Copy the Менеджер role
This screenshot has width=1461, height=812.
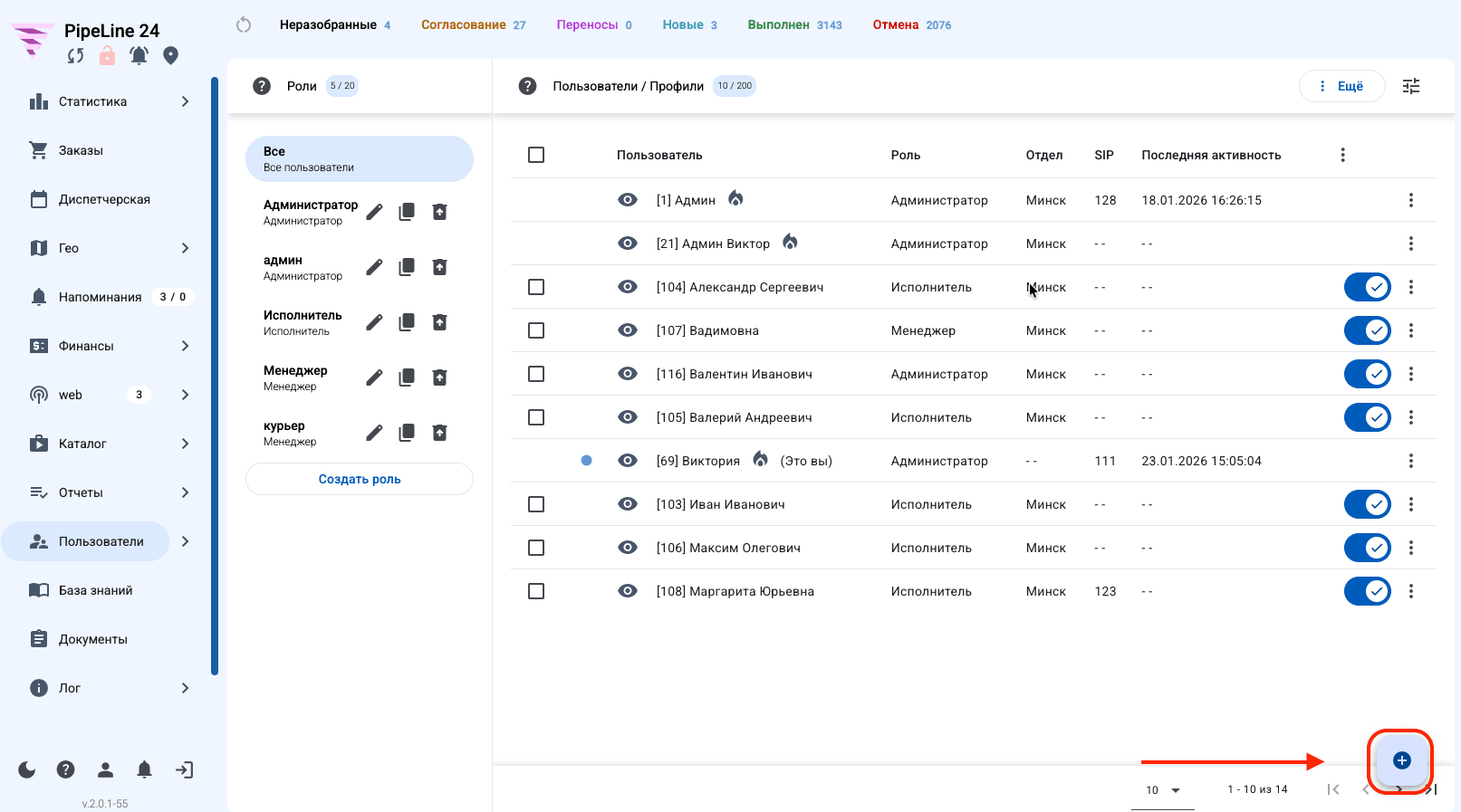pos(407,377)
